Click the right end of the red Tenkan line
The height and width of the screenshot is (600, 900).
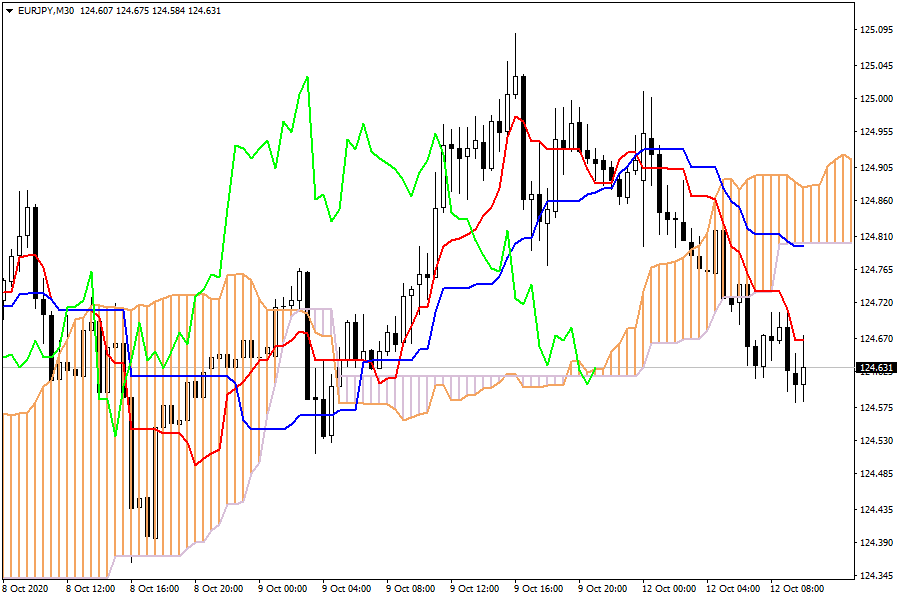pos(804,340)
